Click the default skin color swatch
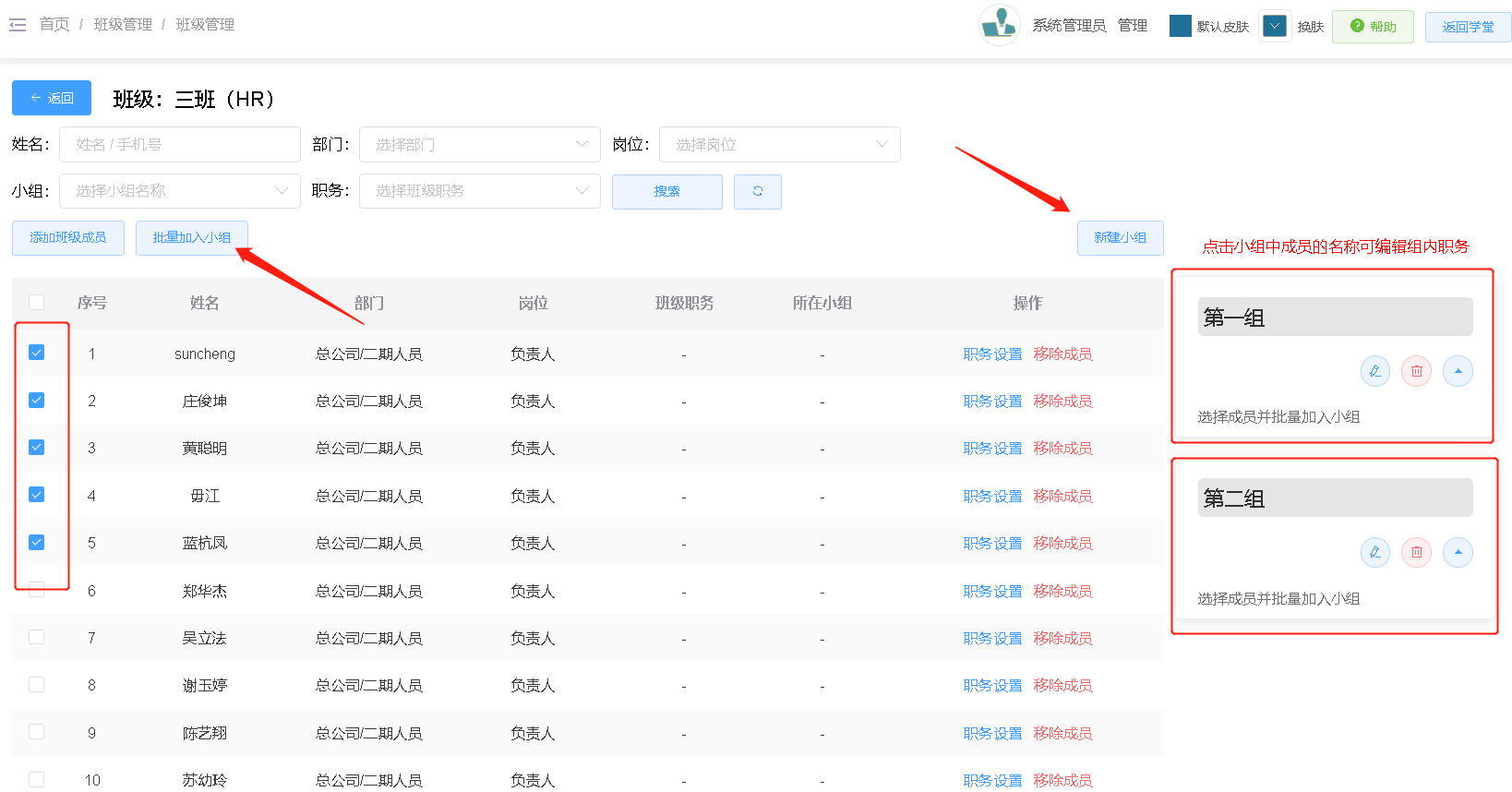This screenshot has width=1512, height=792. coord(1180,26)
